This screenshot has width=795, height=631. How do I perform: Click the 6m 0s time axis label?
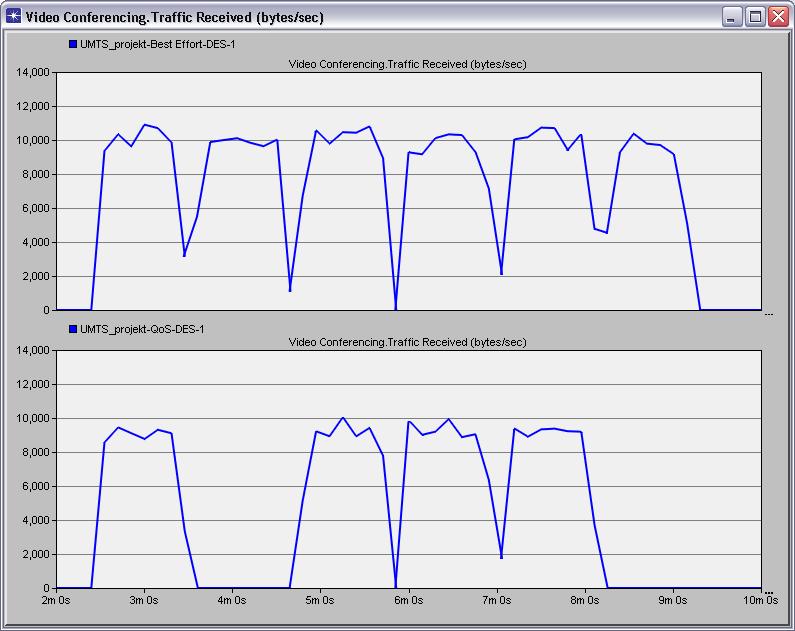(409, 600)
